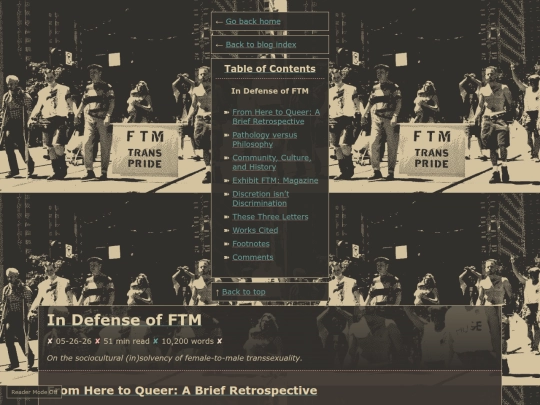
Task: Go to 'Exhibit FTM: Magazine' section
Action: point(275,180)
